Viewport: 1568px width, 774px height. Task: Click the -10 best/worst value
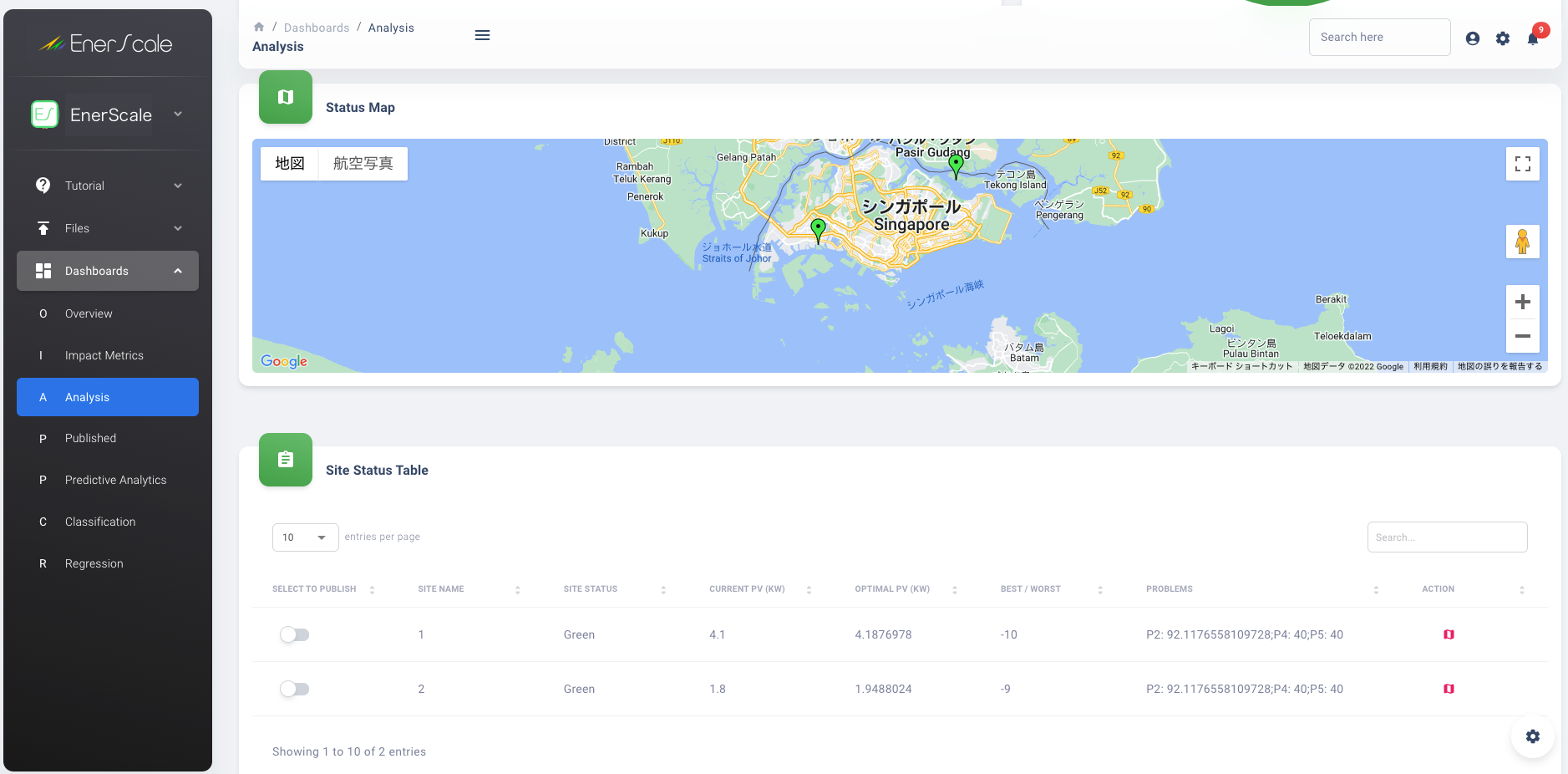coord(1009,634)
